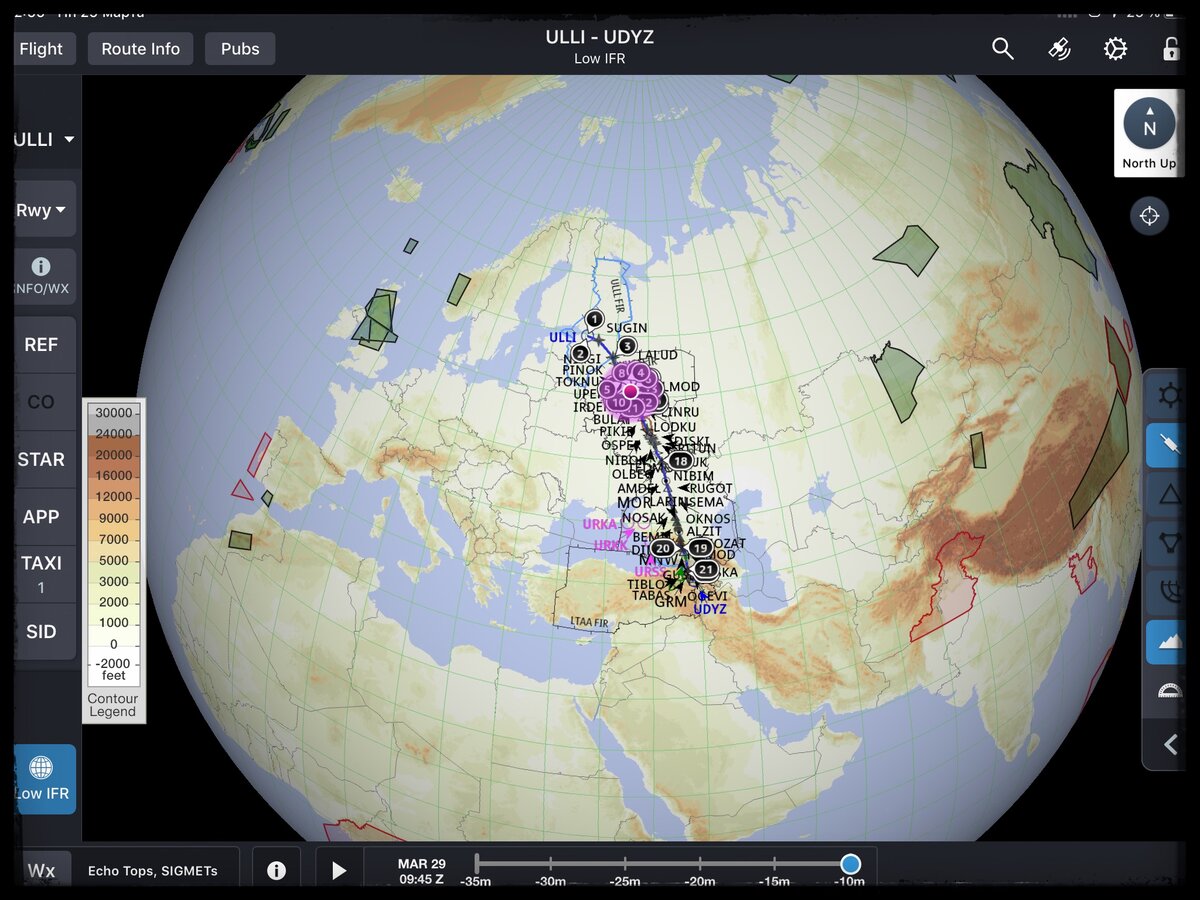The width and height of the screenshot is (1200, 900).
Task: Tap the protractor measuring tool icon
Action: [1169, 690]
